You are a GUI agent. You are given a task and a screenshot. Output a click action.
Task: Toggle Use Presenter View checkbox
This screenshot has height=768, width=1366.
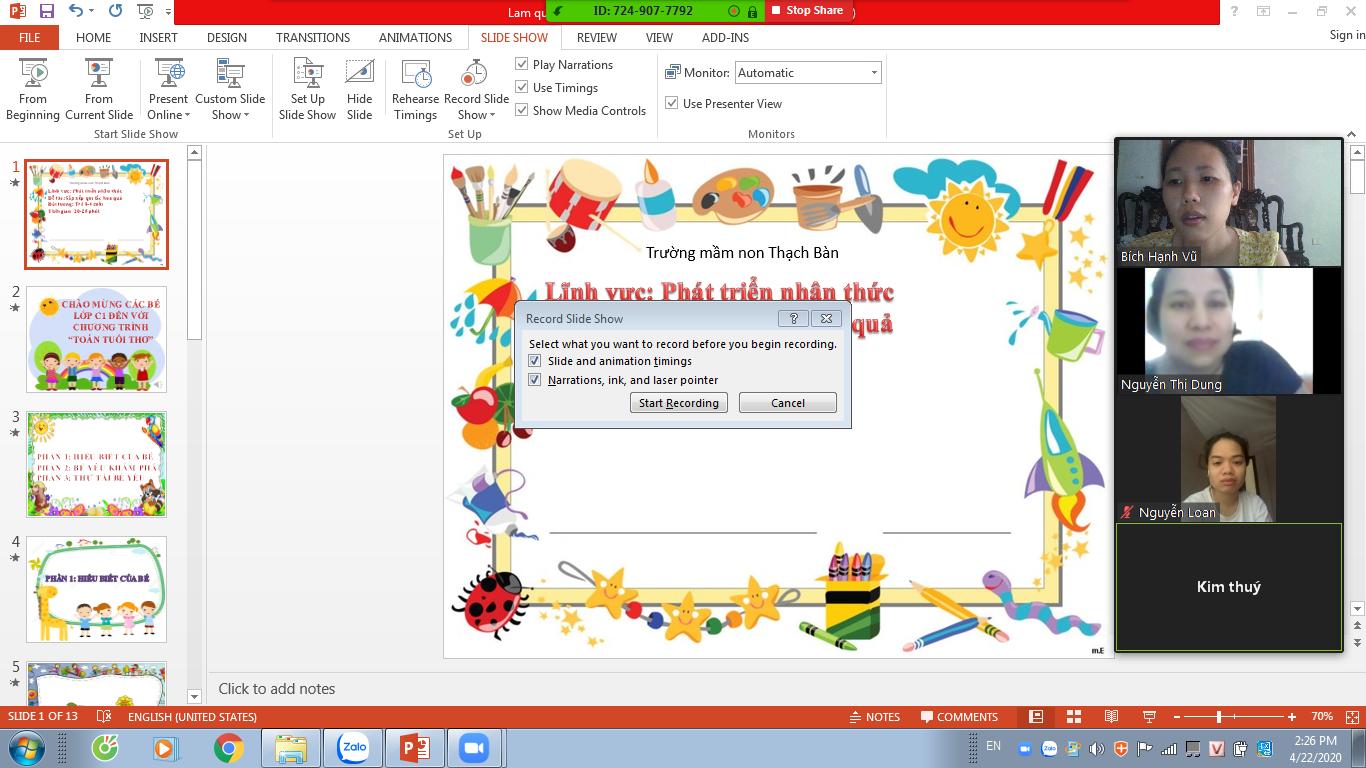pos(672,104)
